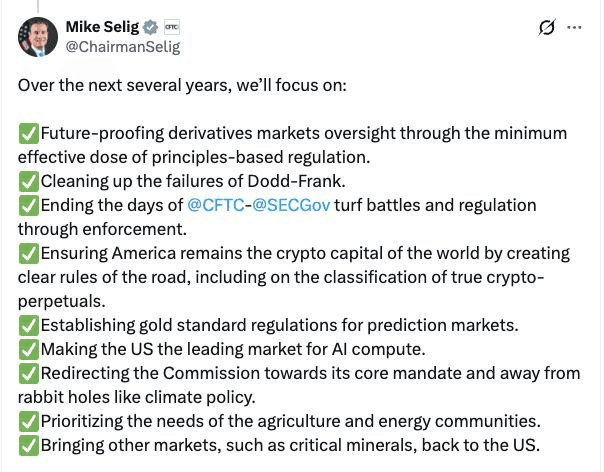The width and height of the screenshot is (604, 472).
Task: Click the checkmark beside Prioritizing the needs
Action: [28, 421]
